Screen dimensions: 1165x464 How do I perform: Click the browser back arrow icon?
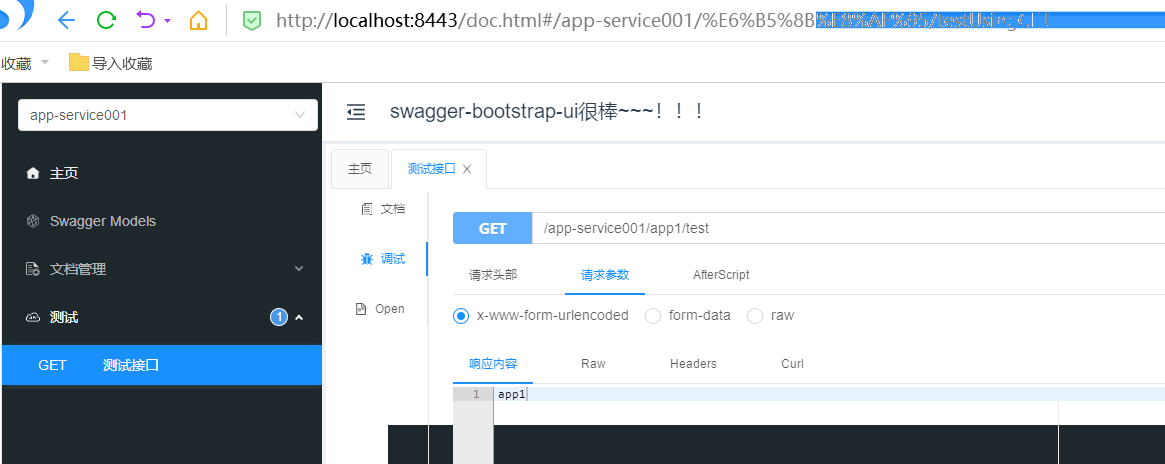(66, 20)
